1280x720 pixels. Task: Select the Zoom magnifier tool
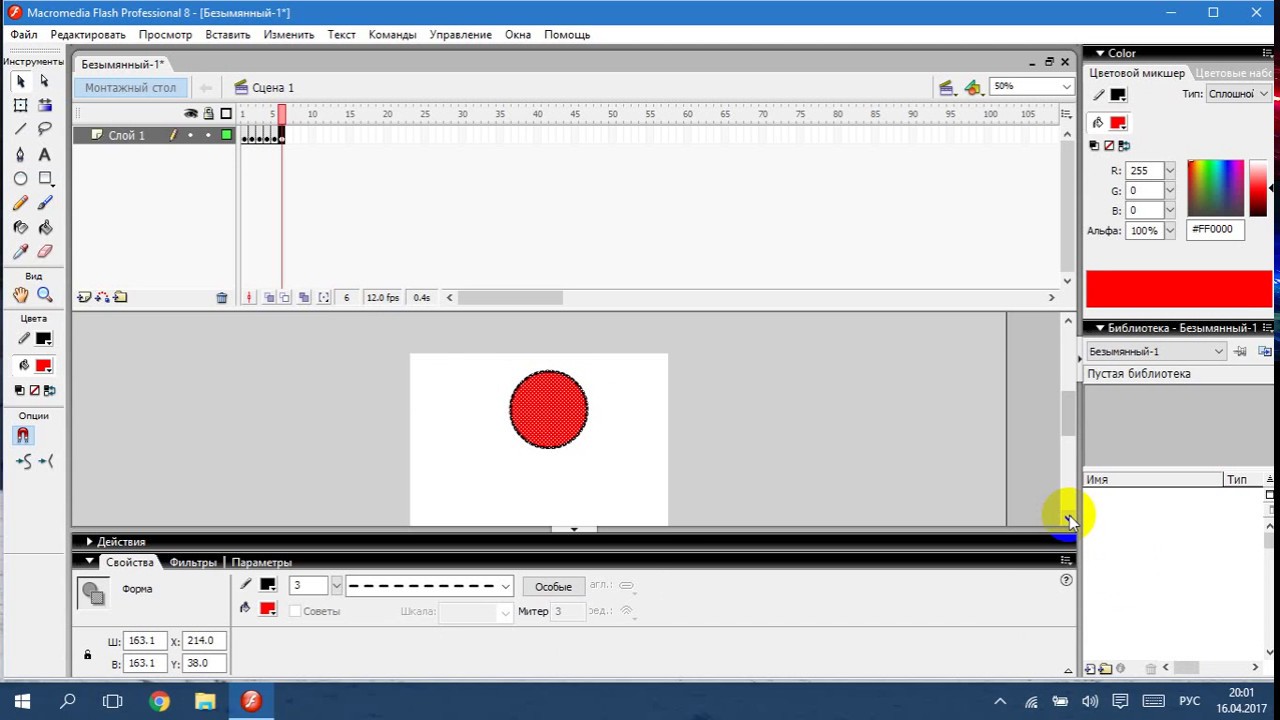[44, 295]
